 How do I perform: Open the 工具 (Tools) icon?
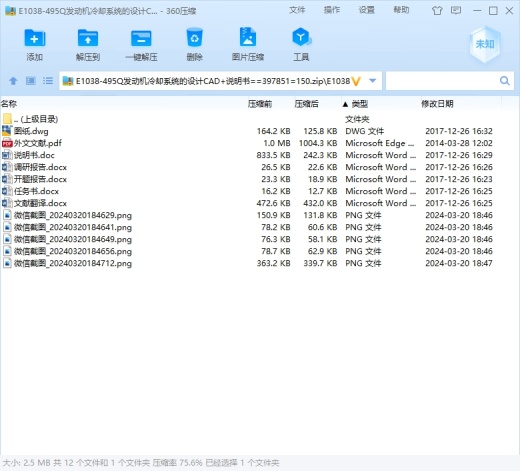coord(301,37)
